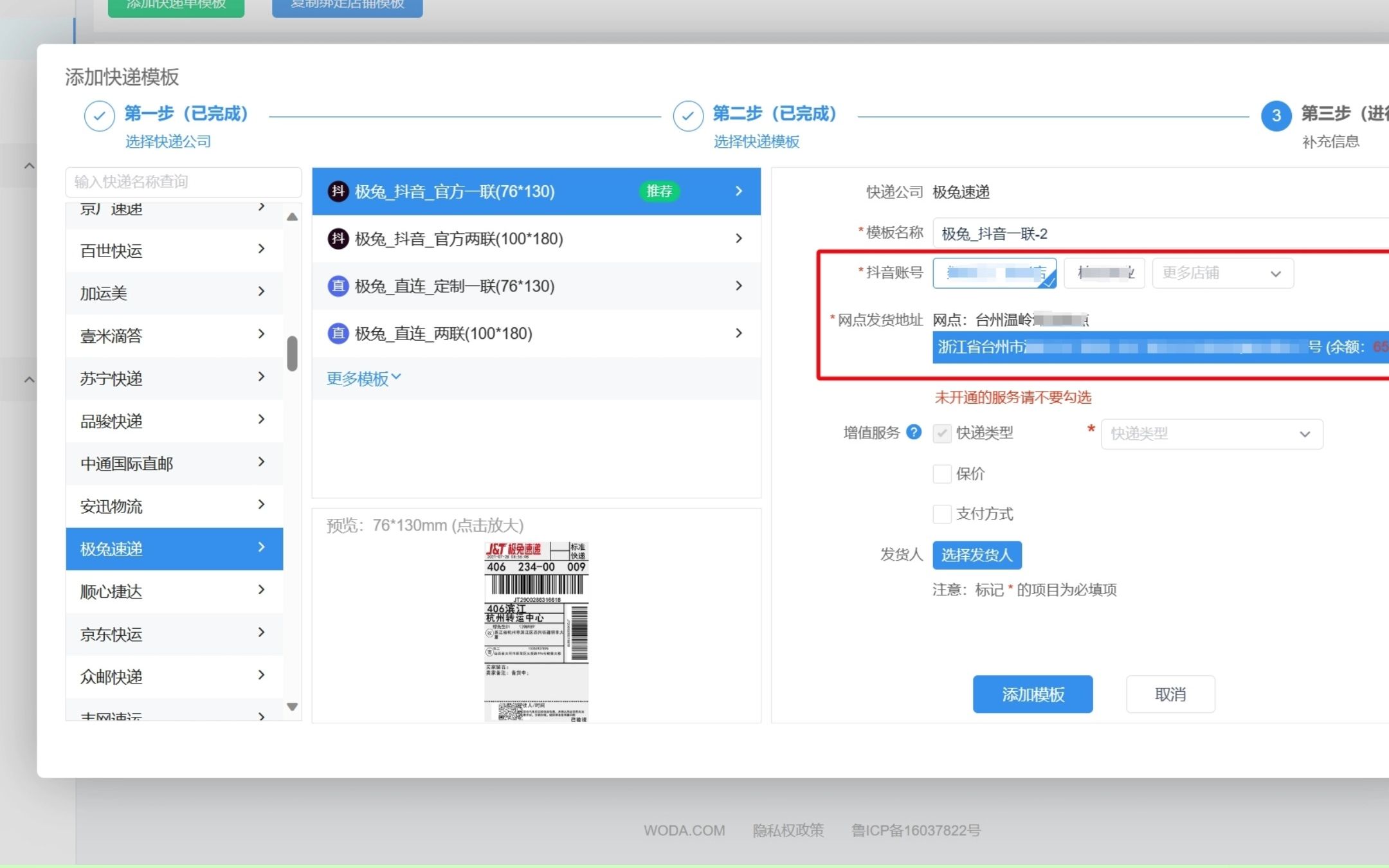Click the arrow on 极兔_直连_两联(100*180) row

[x=739, y=333]
